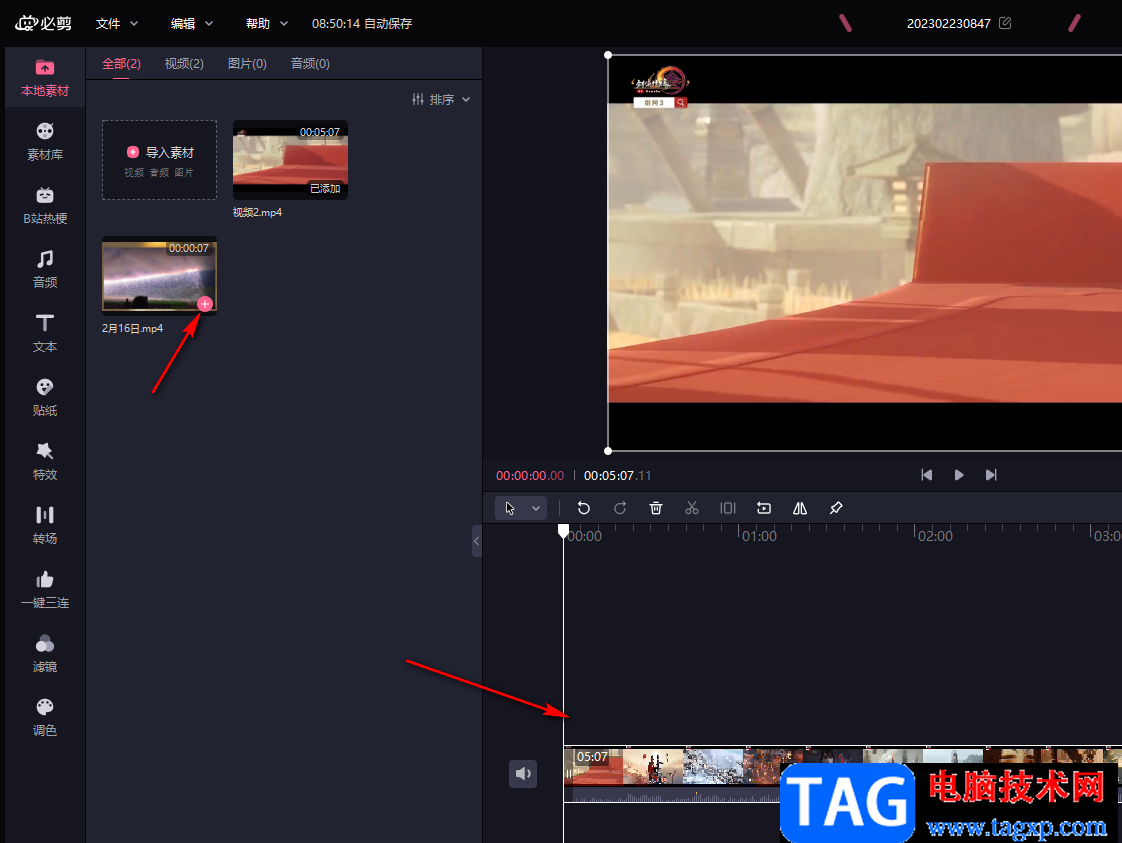This screenshot has height=843, width=1122.
Task: Expand the 排序 sort dropdown
Action: (x=441, y=99)
